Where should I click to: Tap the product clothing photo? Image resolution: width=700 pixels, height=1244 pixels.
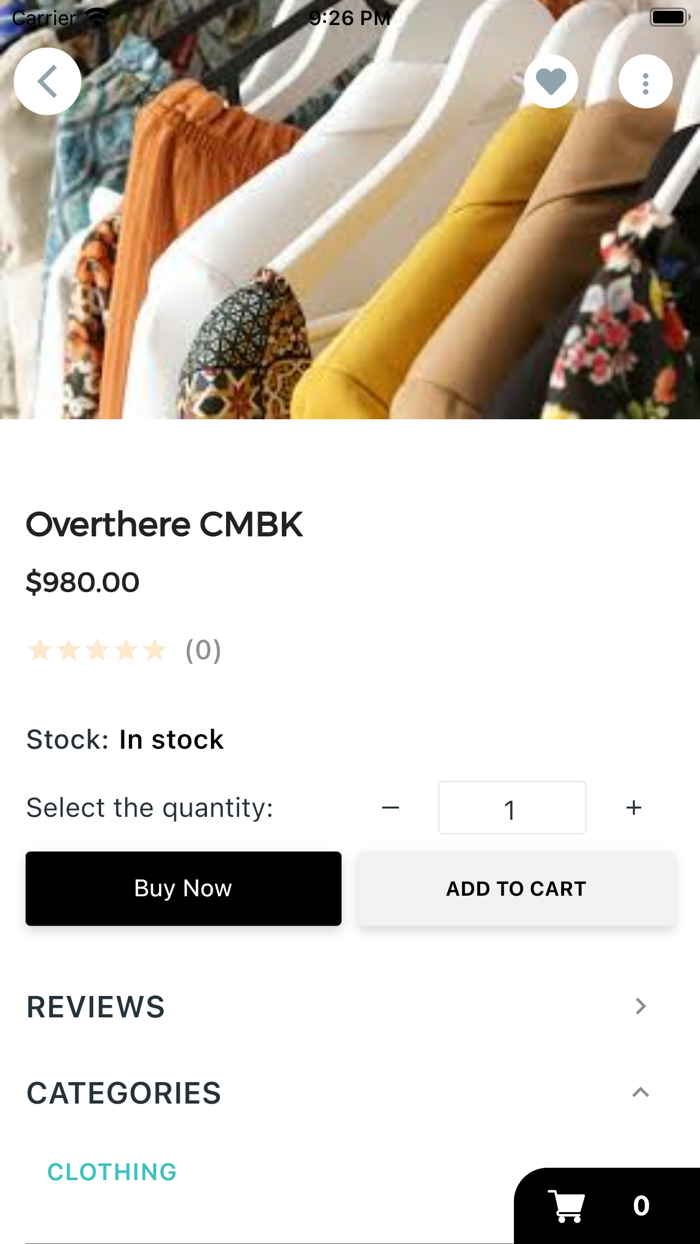click(x=350, y=250)
